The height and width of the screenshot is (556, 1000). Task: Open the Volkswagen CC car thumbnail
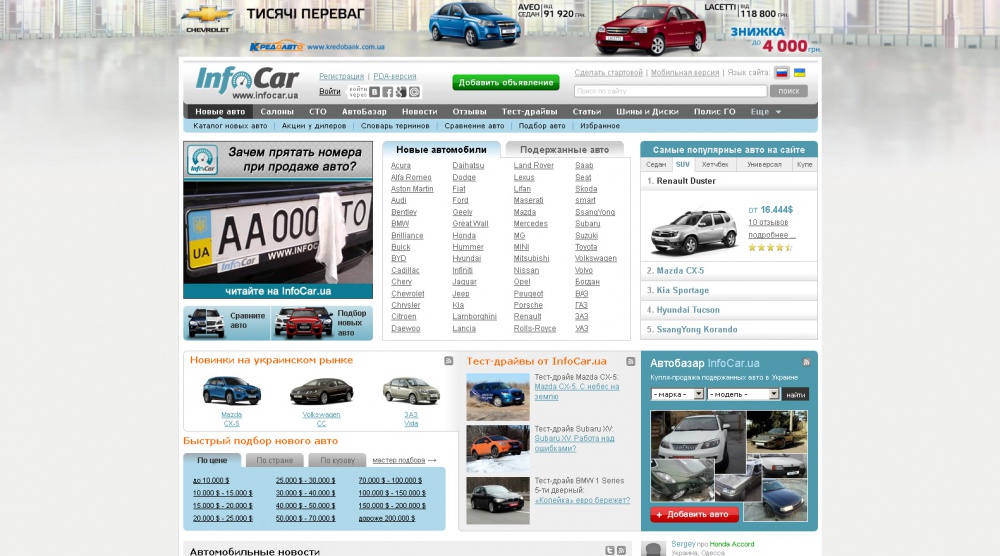tap(321, 391)
